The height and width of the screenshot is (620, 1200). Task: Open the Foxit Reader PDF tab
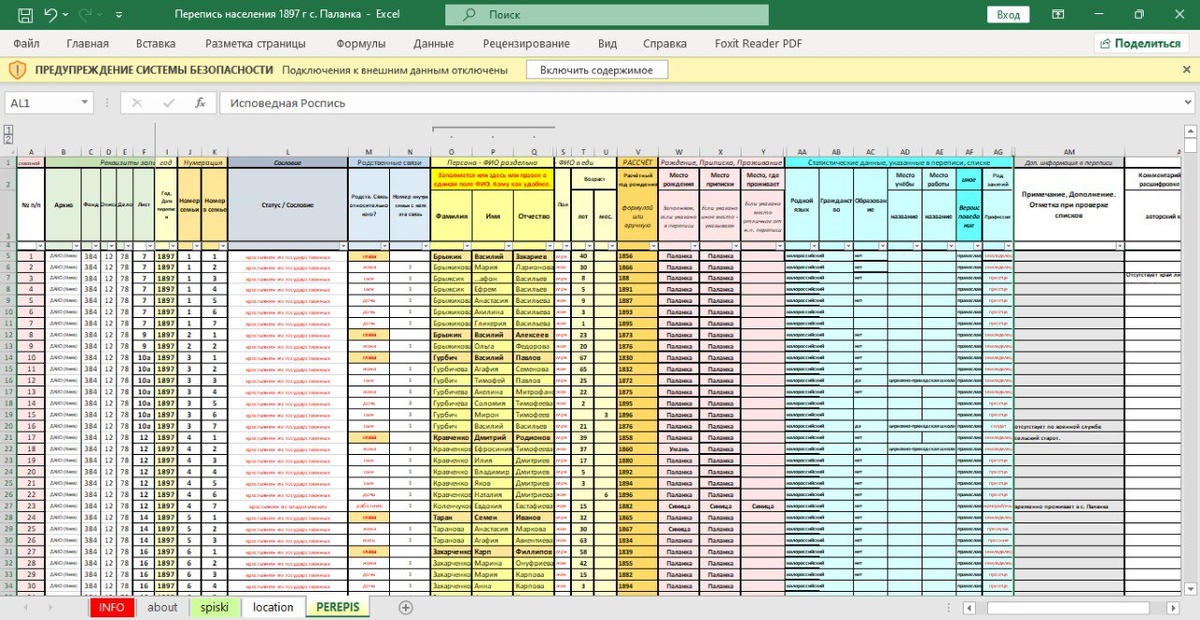(759, 43)
